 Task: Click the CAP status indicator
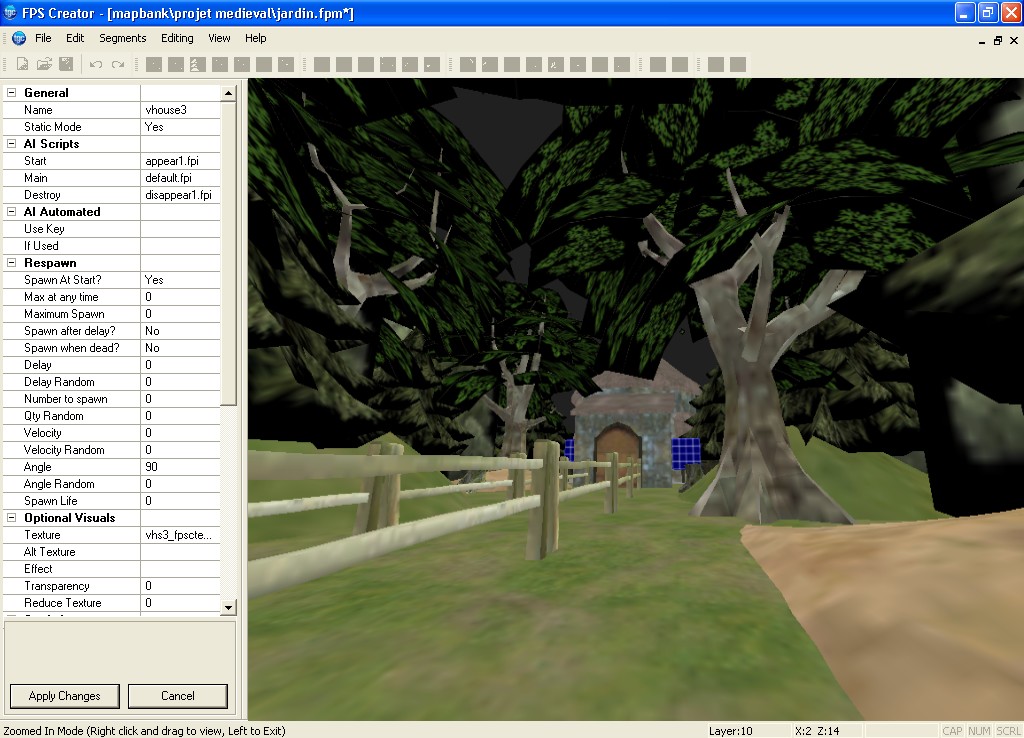click(x=952, y=731)
